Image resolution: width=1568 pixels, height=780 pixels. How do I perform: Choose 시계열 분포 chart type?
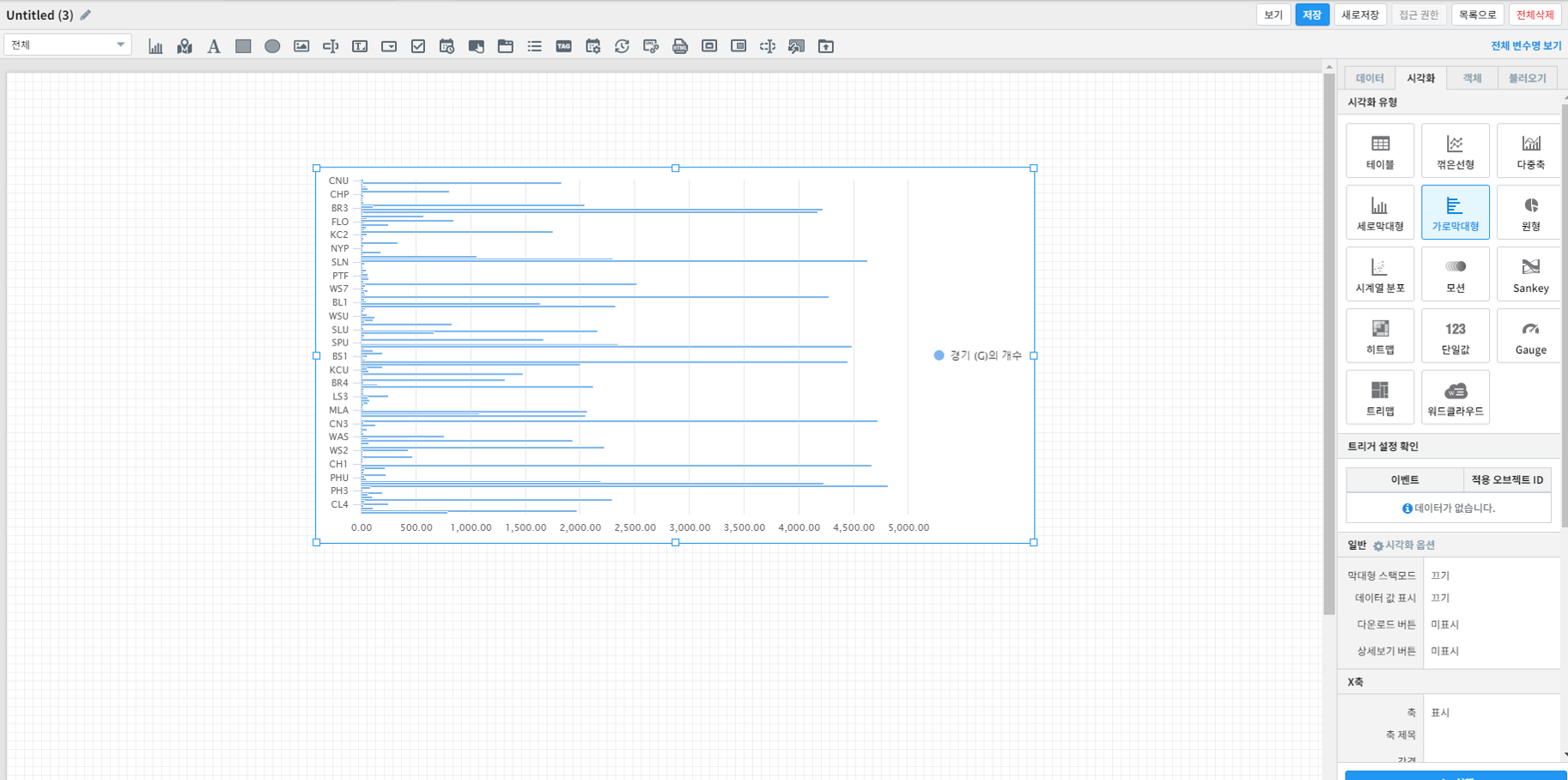(x=1380, y=274)
